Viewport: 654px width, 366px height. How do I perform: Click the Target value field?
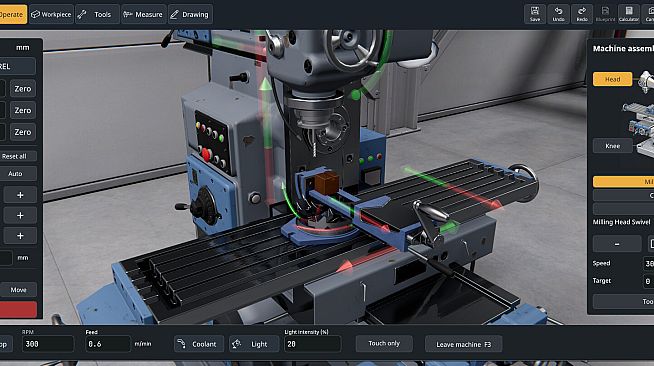click(x=649, y=281)
